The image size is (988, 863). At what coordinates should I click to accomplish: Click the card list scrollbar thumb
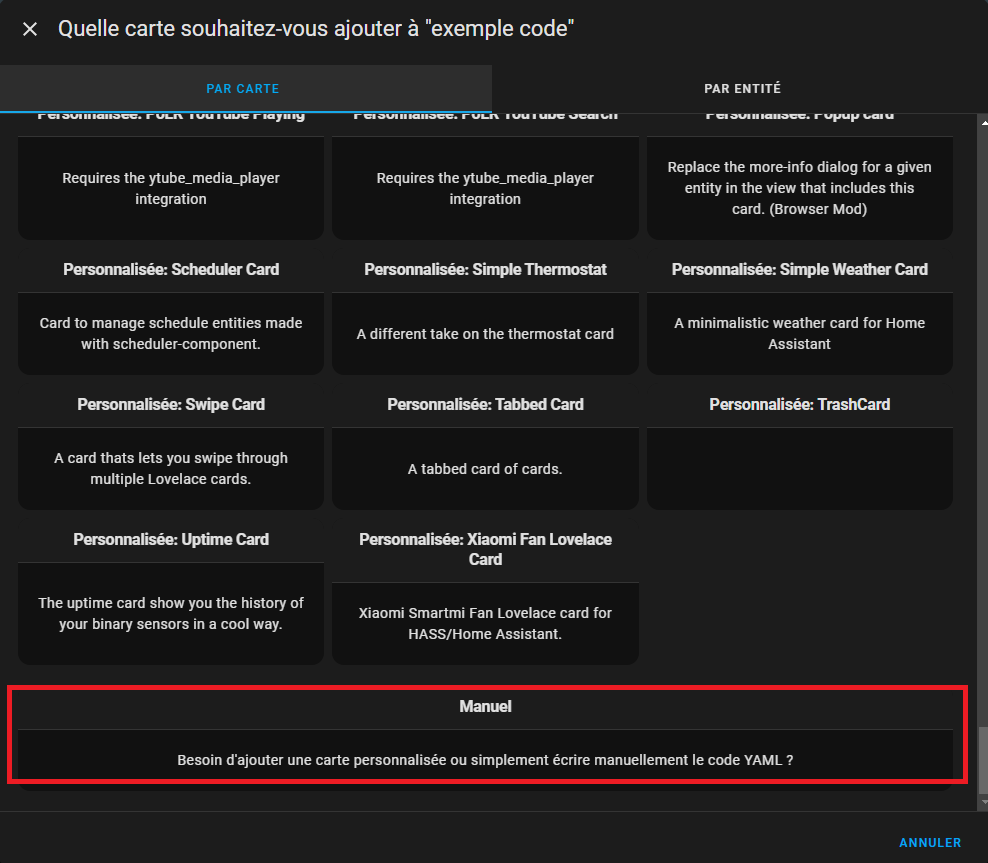pyautogui.click(x=982, y=758)
